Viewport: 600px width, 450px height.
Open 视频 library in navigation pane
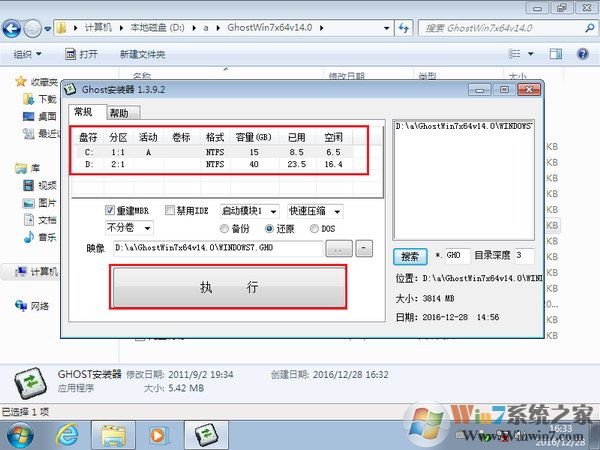40,186
